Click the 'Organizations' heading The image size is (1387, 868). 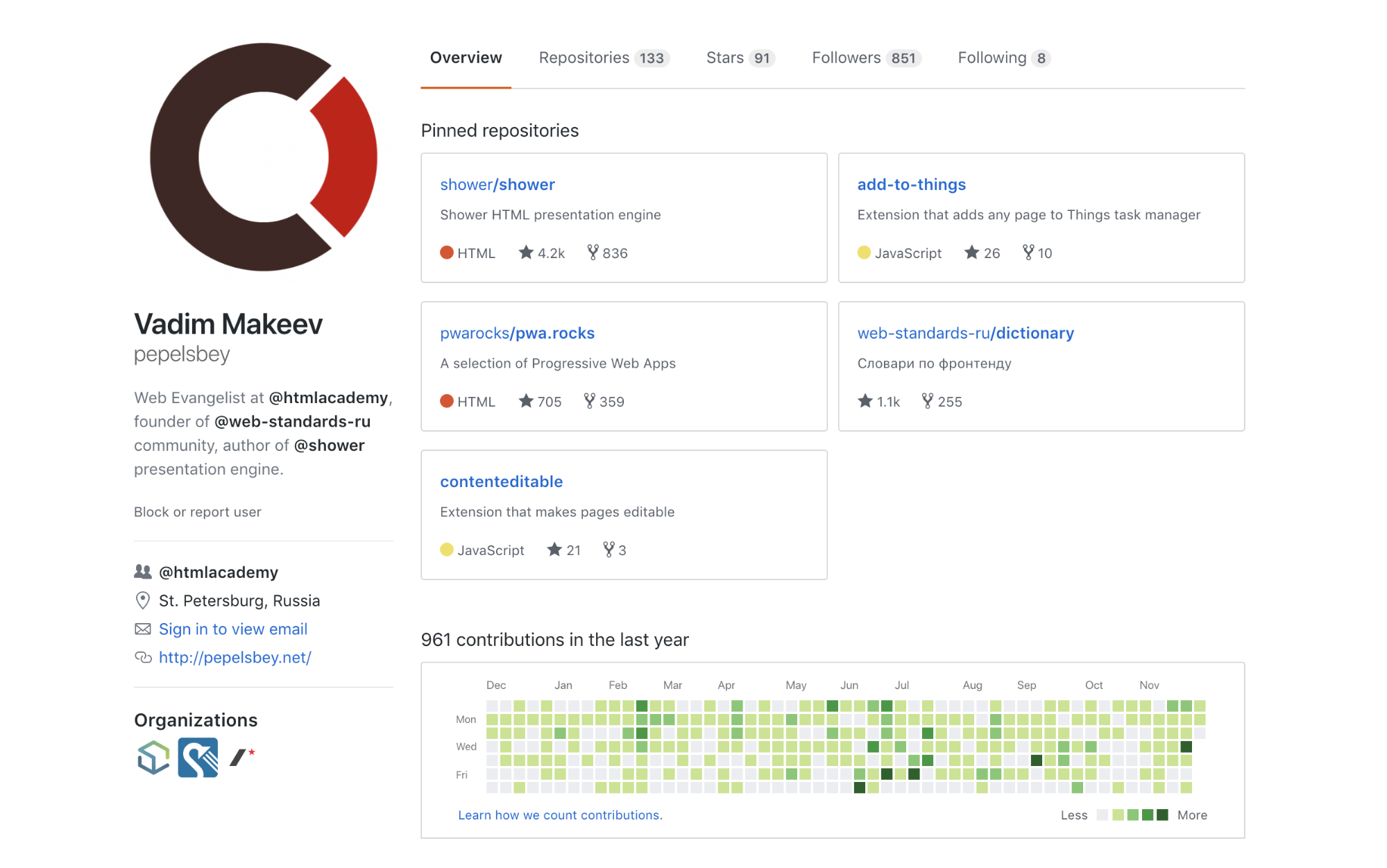[x=196, y=720]
